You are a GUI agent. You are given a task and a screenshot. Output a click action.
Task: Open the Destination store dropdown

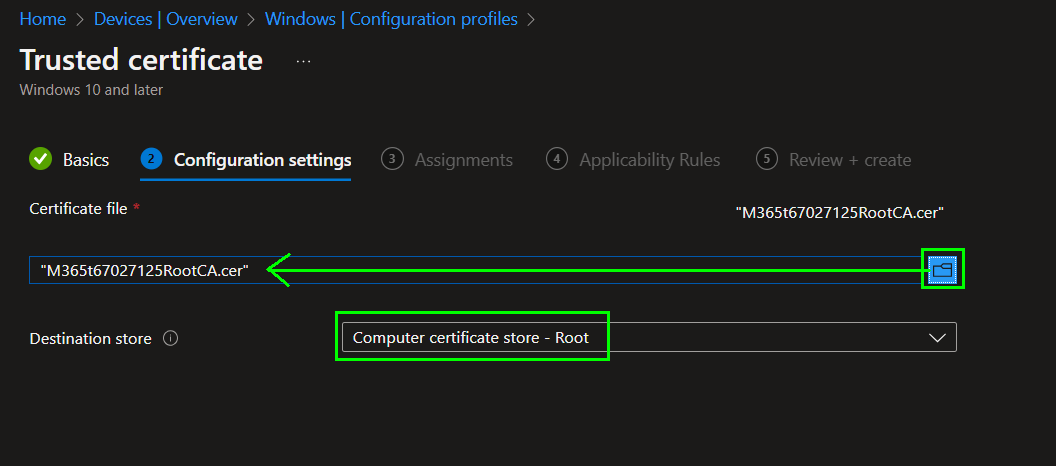pyautogui.click(x=648, y=337)
